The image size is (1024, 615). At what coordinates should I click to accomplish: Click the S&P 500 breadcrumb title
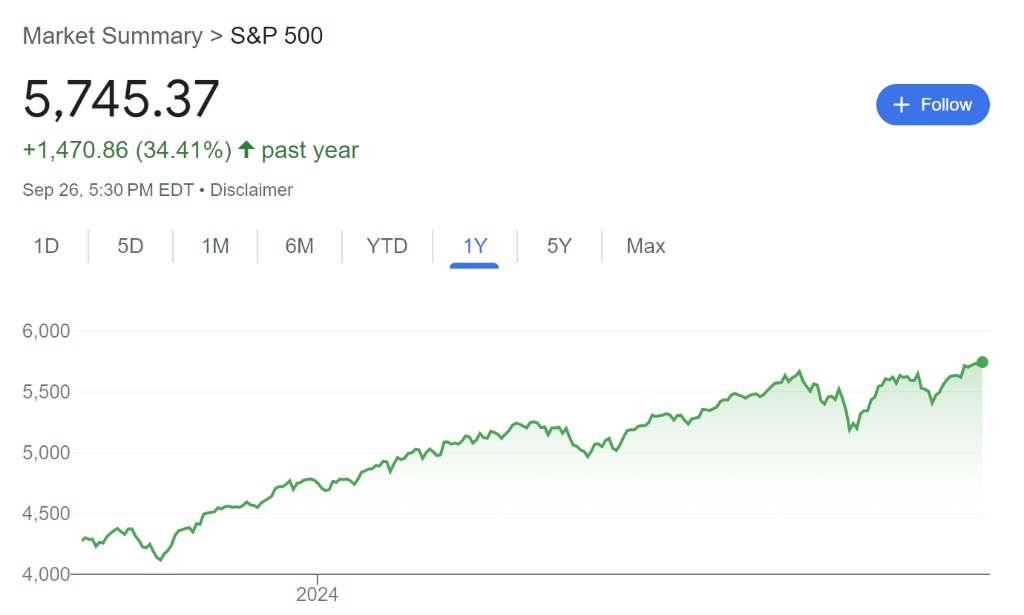(x=277, y=36)
